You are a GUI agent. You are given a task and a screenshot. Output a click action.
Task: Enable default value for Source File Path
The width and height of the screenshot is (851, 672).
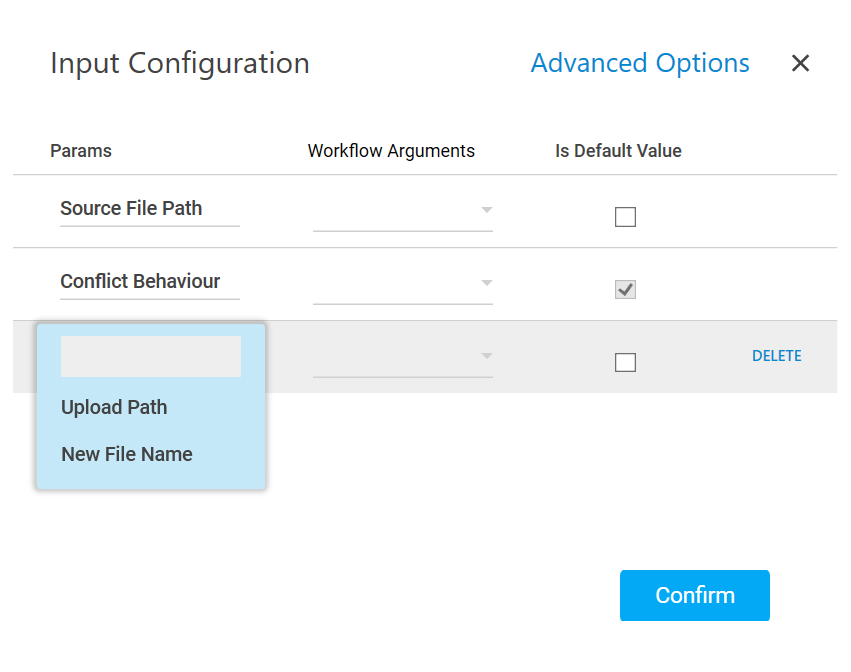(x=625, y=217)
